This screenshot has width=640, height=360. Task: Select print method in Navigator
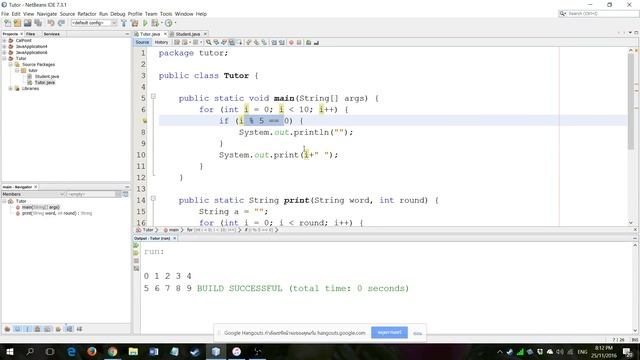[57, 213]
